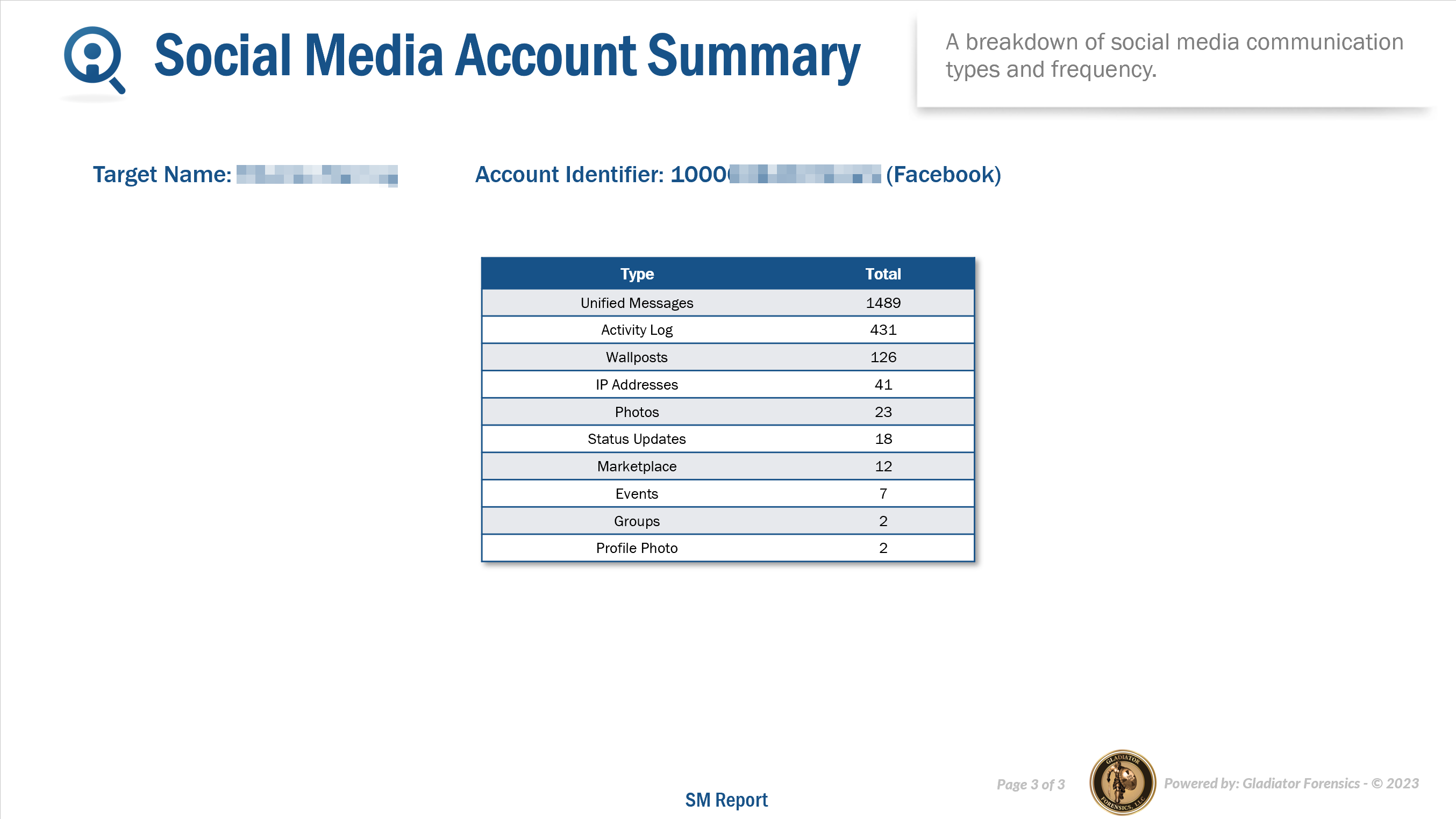Click the Page 3 of 3 indicator
Image resolution: width=1456 pixels, height=819 pixels.
click(x=1030, y=784)
